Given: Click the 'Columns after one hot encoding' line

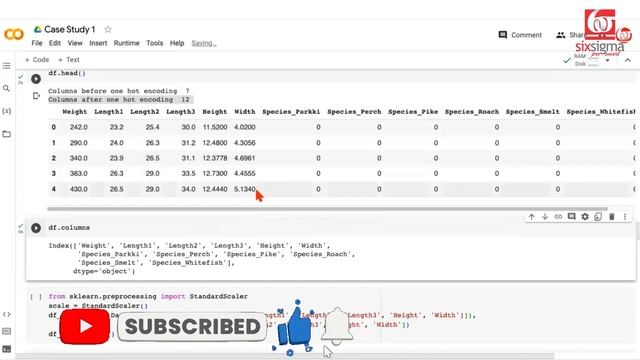Looking at the screenshot, I should point(119,100).
